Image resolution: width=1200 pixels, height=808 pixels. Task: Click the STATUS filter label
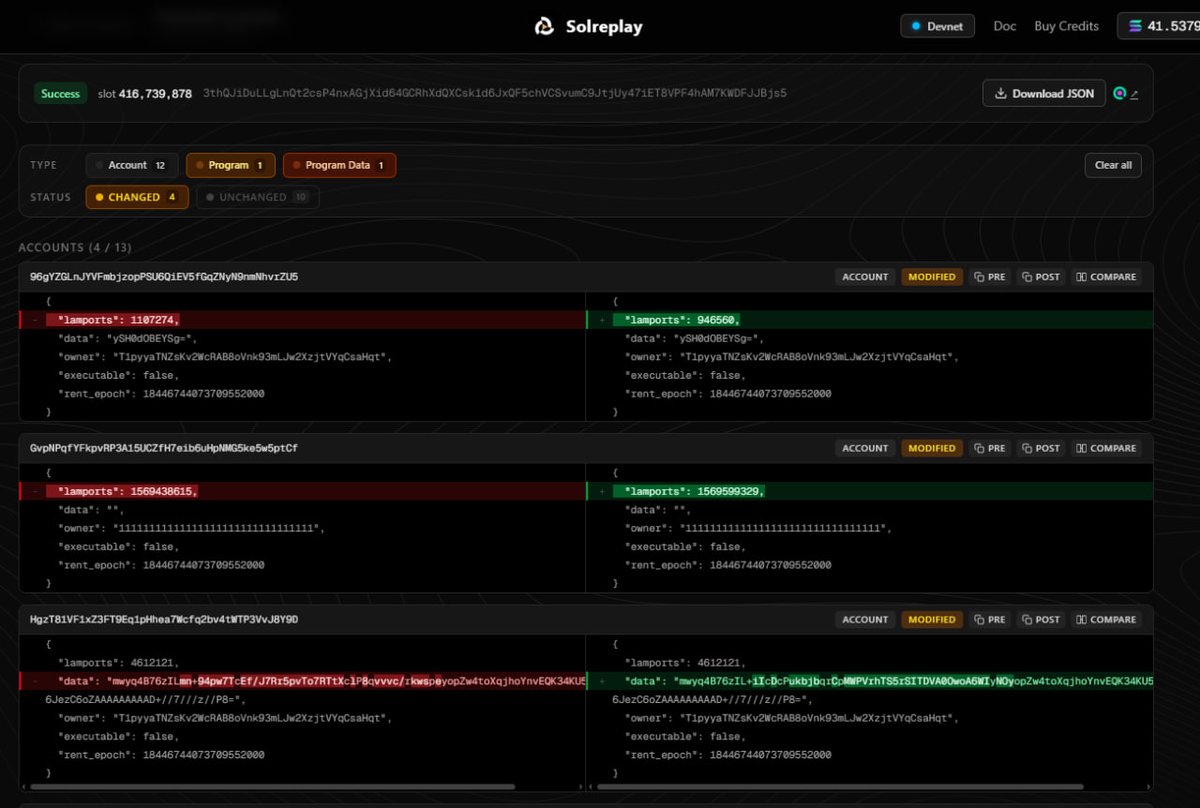[50, 197]
